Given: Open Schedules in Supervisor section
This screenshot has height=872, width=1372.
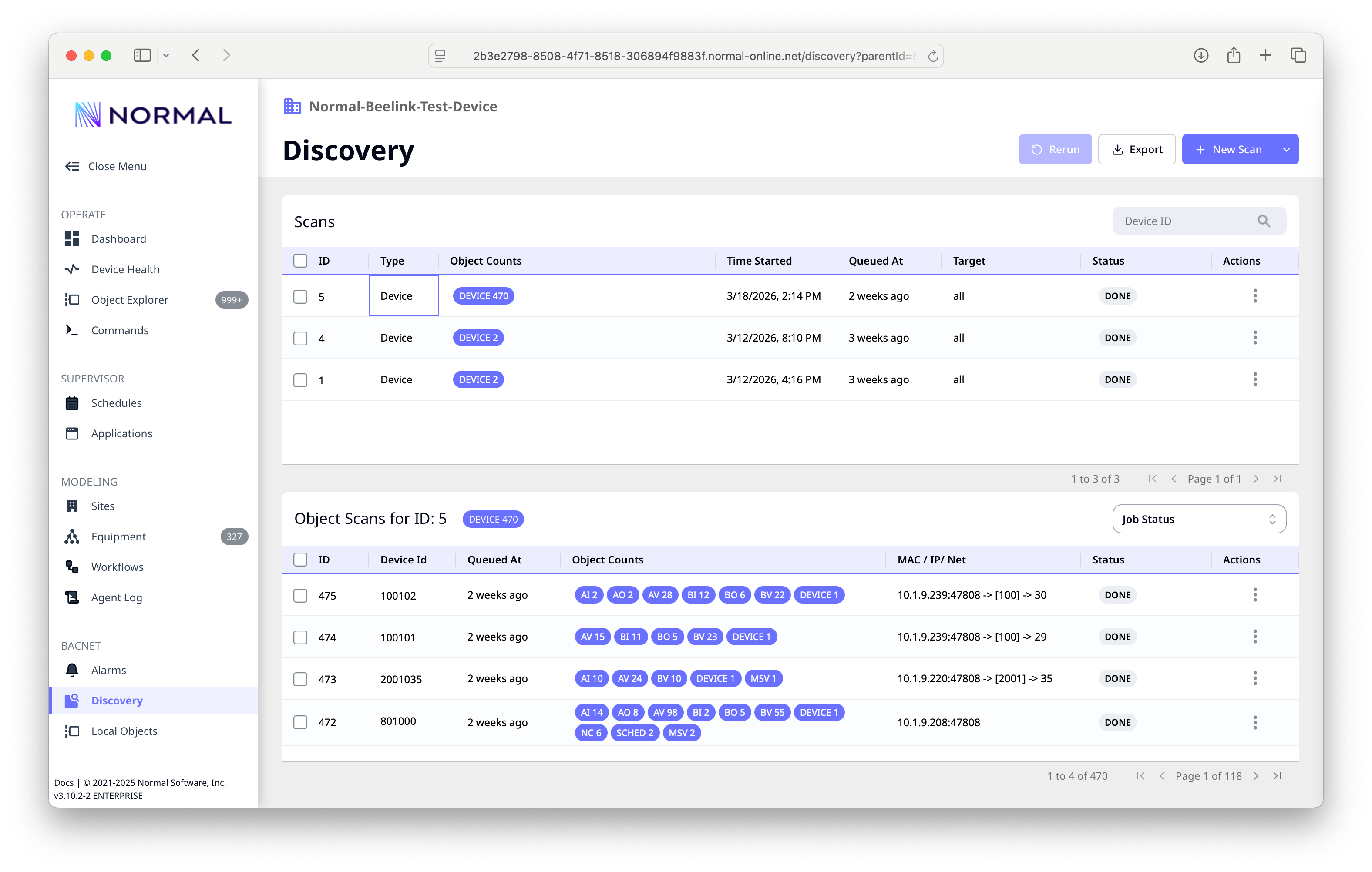Looking at the screenshot, I should pyautogui.click(x=116, y=402).
